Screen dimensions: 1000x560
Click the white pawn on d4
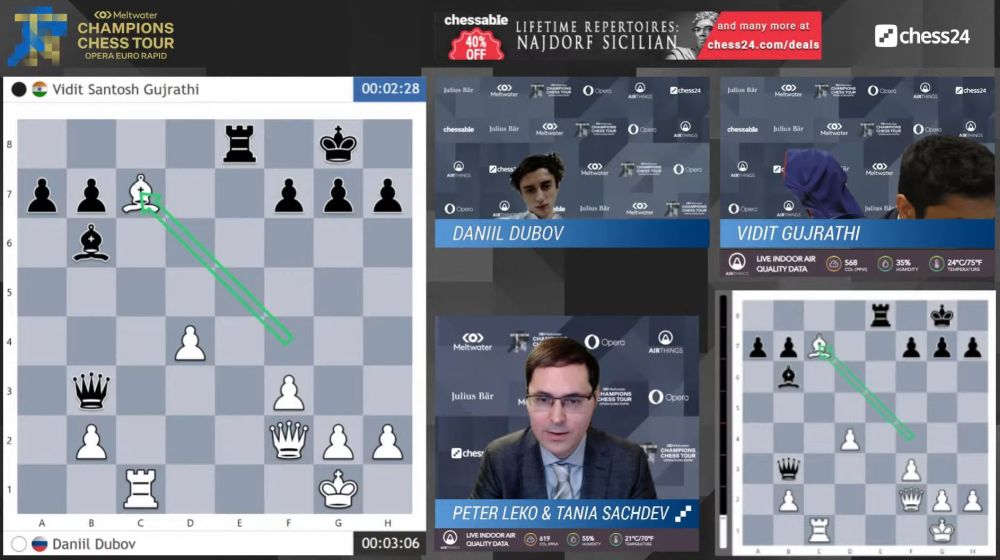pyautogui.click(x=190, y=343)
